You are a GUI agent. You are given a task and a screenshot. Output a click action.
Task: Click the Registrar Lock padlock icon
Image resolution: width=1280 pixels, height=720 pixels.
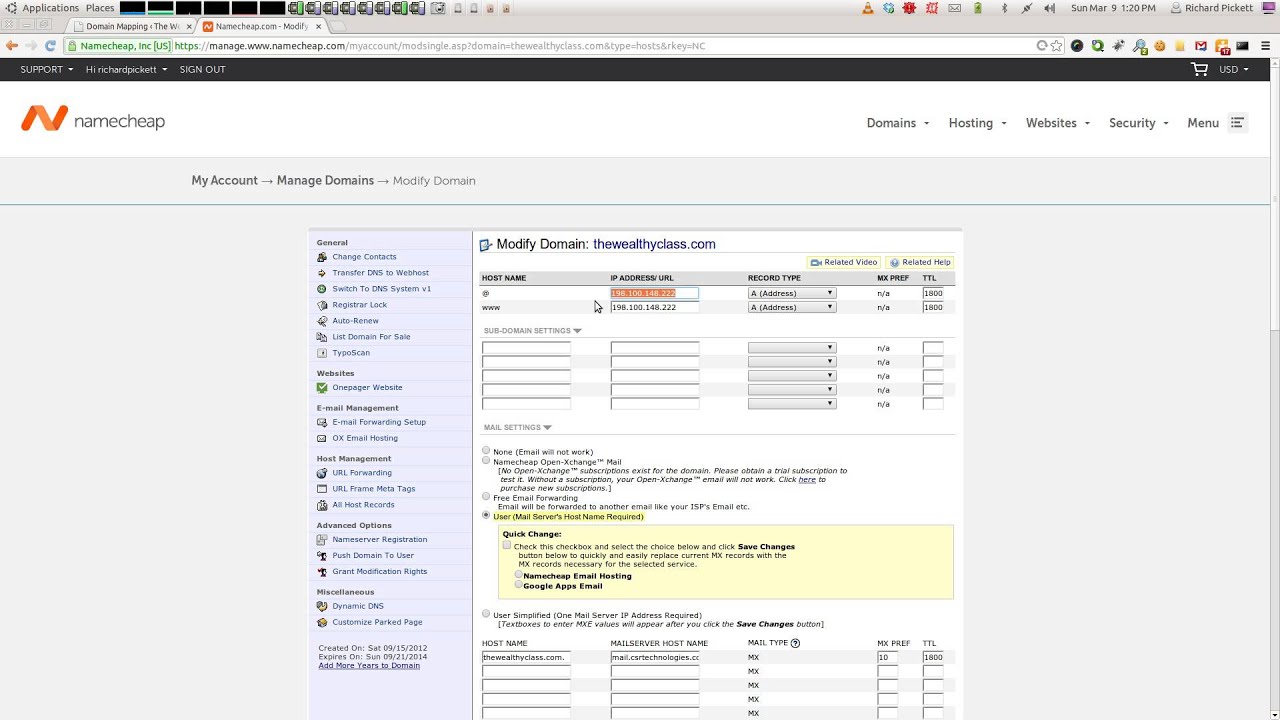tap(322, 305)
